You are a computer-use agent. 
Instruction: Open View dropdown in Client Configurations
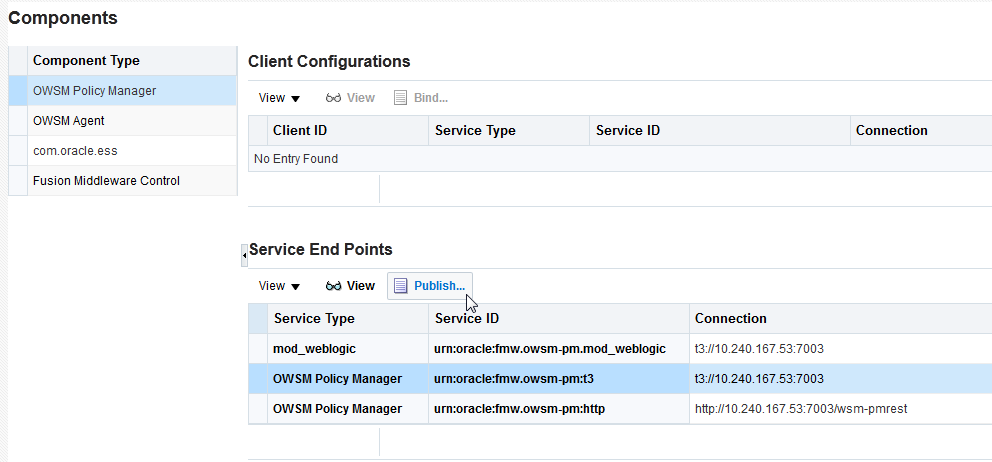(279, 98)
